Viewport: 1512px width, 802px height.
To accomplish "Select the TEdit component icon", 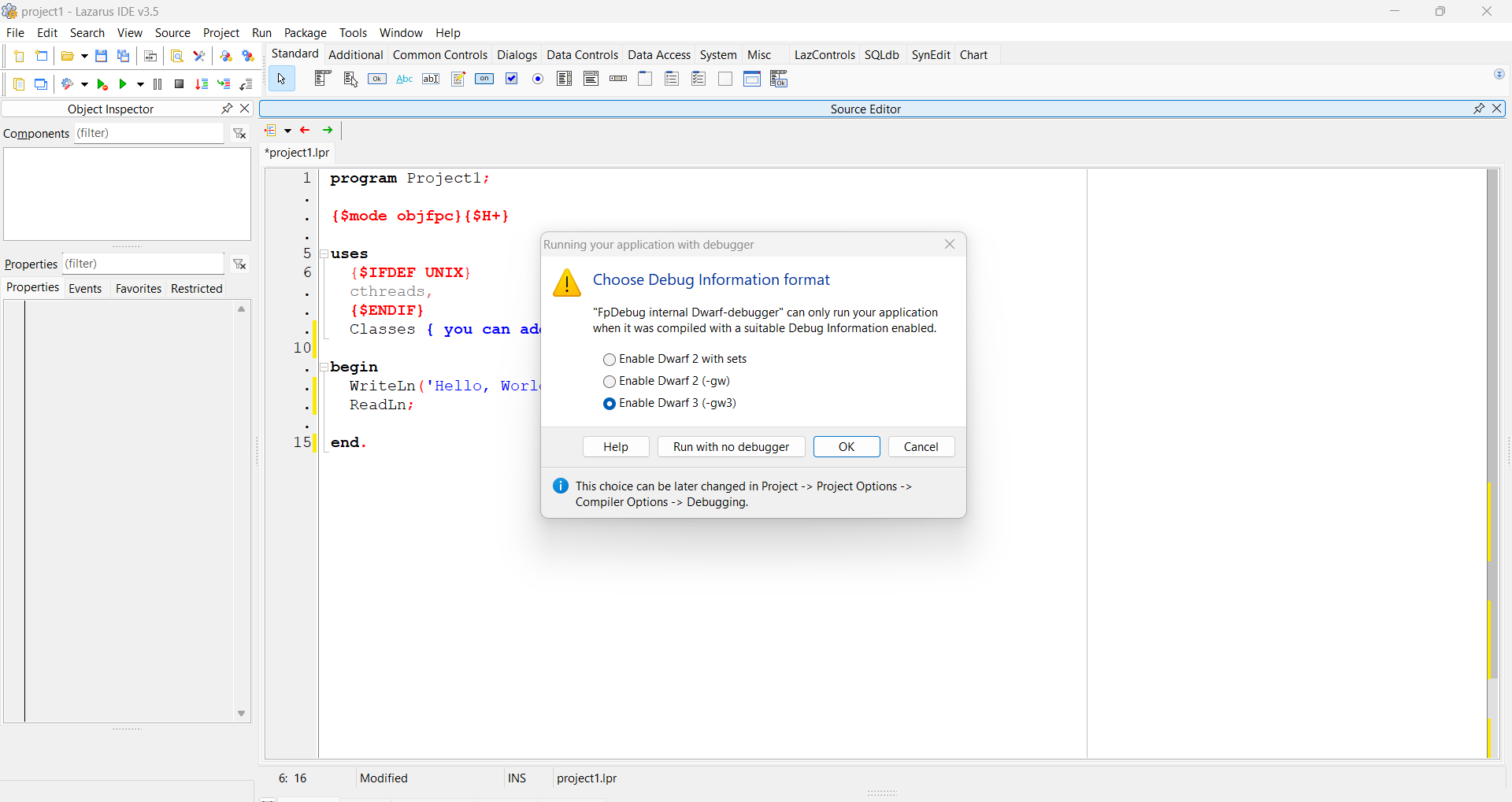I will click(431, 79).
